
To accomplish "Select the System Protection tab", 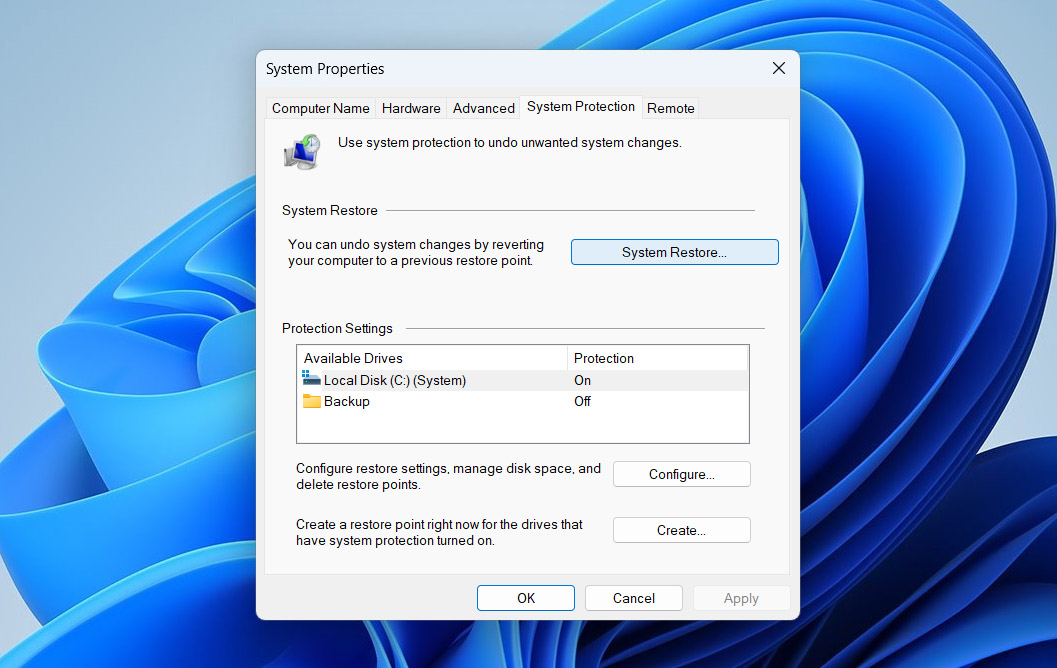I will [x=580, y=107].
